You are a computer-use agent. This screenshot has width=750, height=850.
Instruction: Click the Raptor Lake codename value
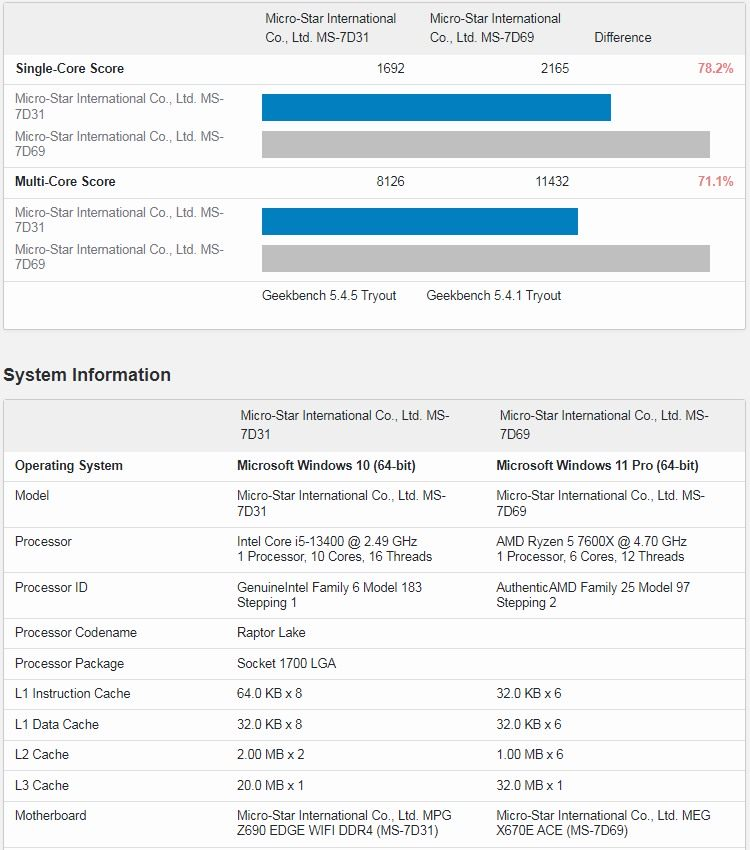(x=271, y=633)
